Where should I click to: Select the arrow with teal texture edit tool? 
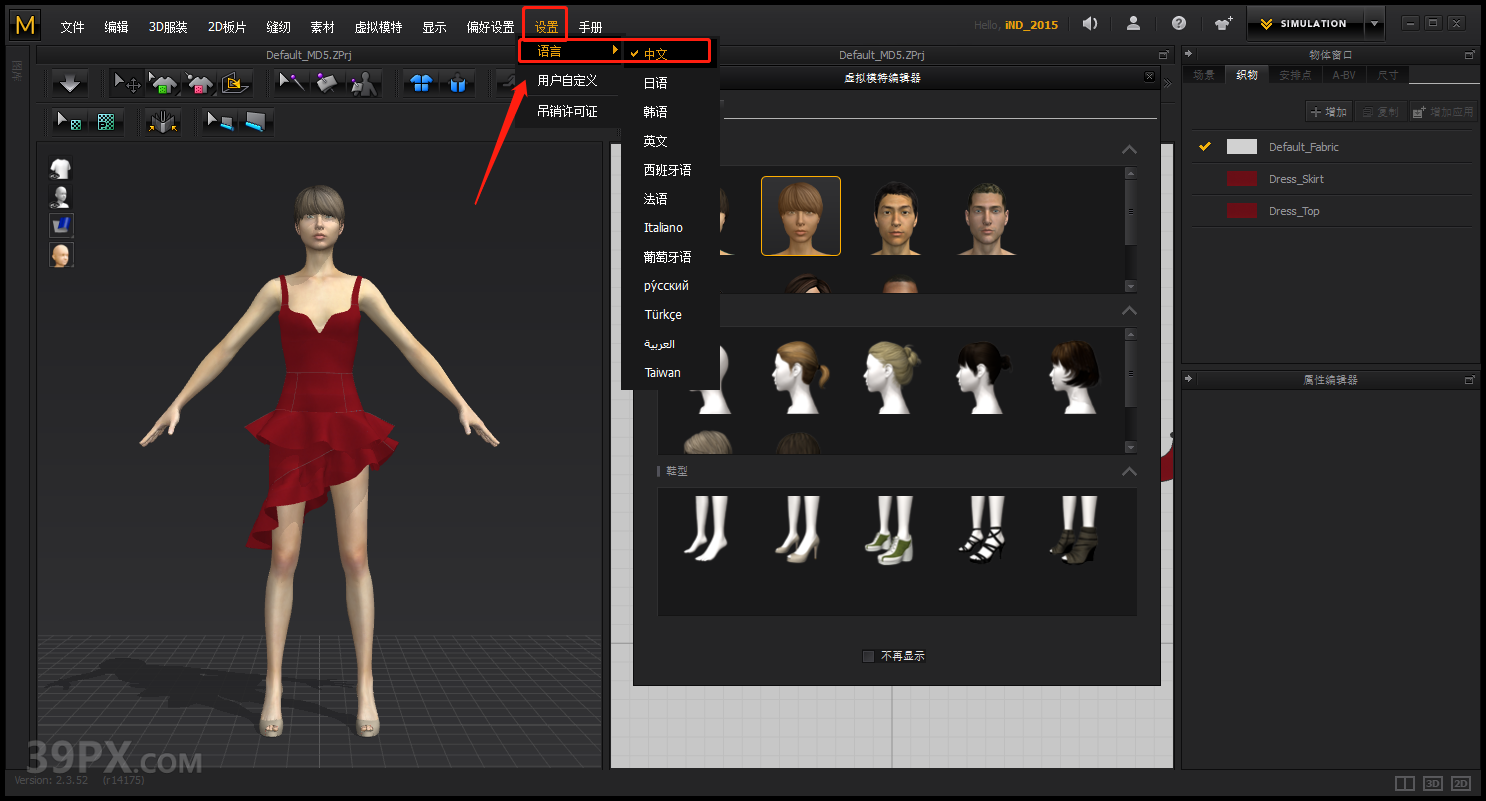tap(70, 122)
